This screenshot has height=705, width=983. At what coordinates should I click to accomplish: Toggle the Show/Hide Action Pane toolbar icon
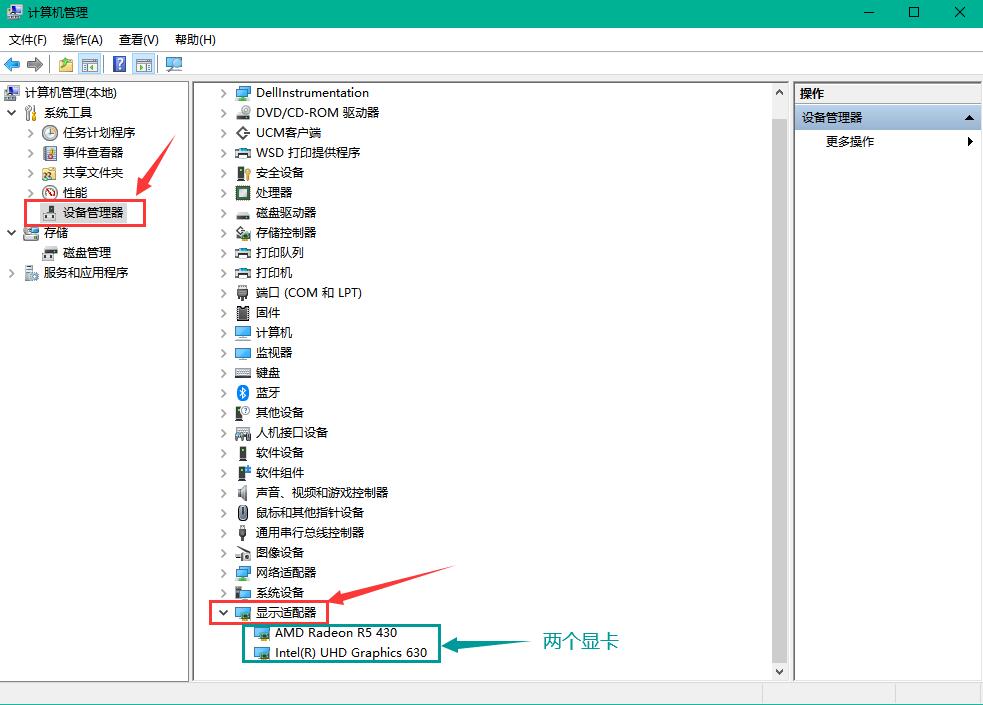coord(144,64)
